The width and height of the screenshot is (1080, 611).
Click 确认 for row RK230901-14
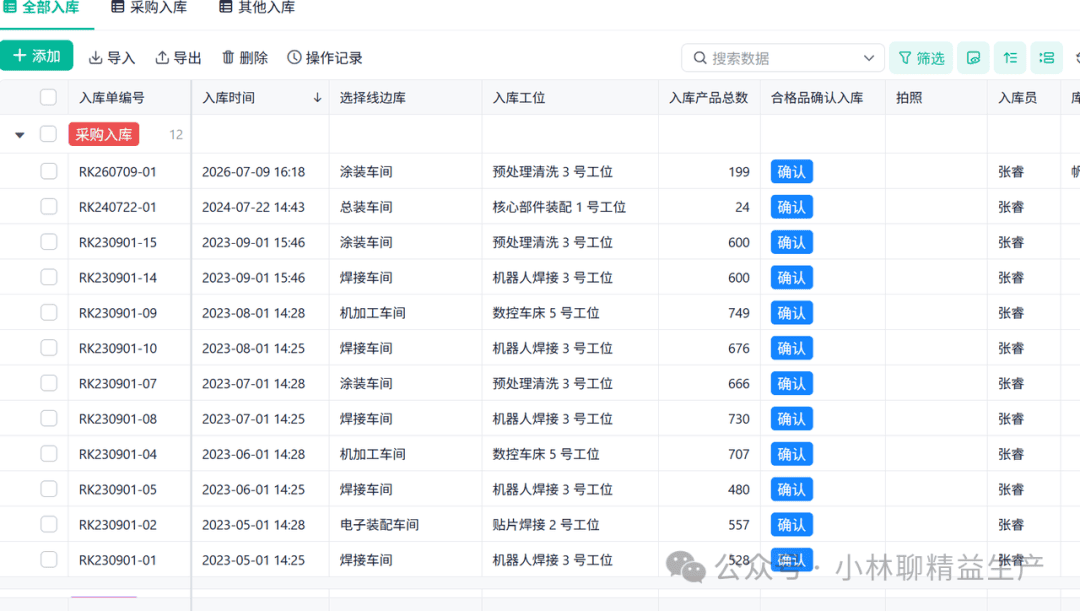tap(791, 278)
